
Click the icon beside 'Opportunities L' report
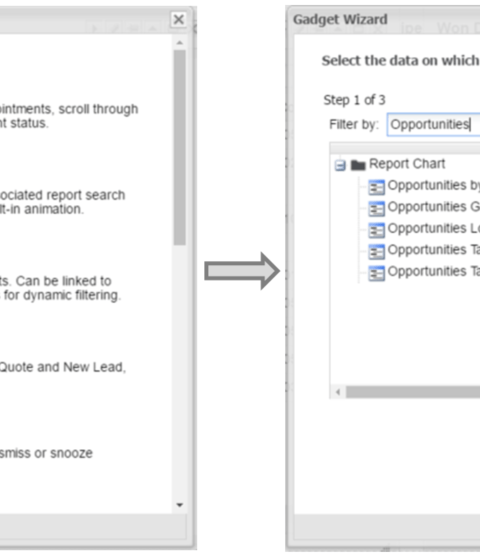click(376, 230)
